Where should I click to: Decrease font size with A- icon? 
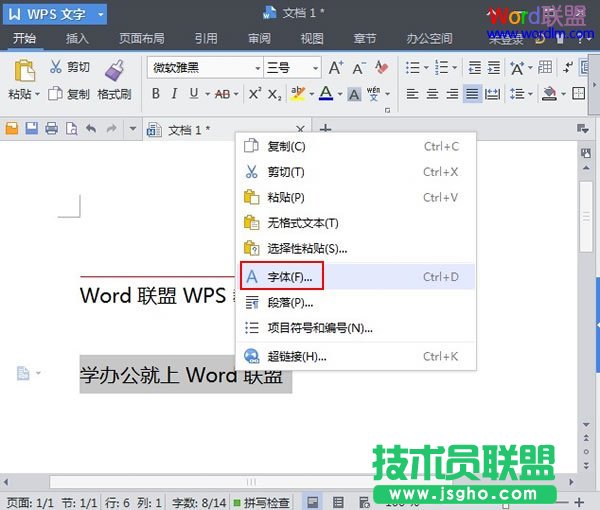(359, 68)
